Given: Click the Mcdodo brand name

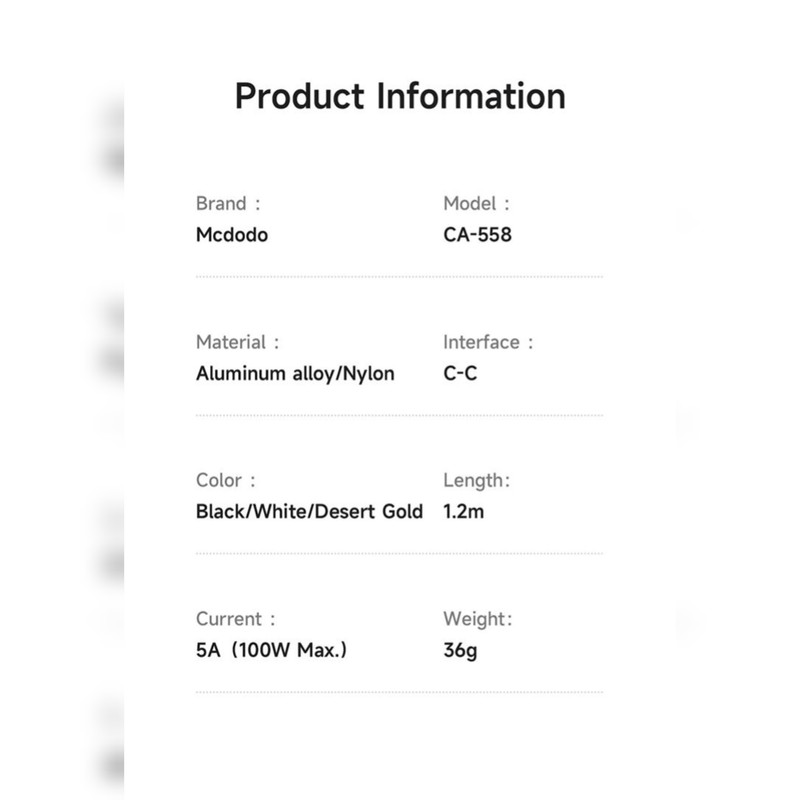Looking at the screenshot, I should click(x=232, y=236).
